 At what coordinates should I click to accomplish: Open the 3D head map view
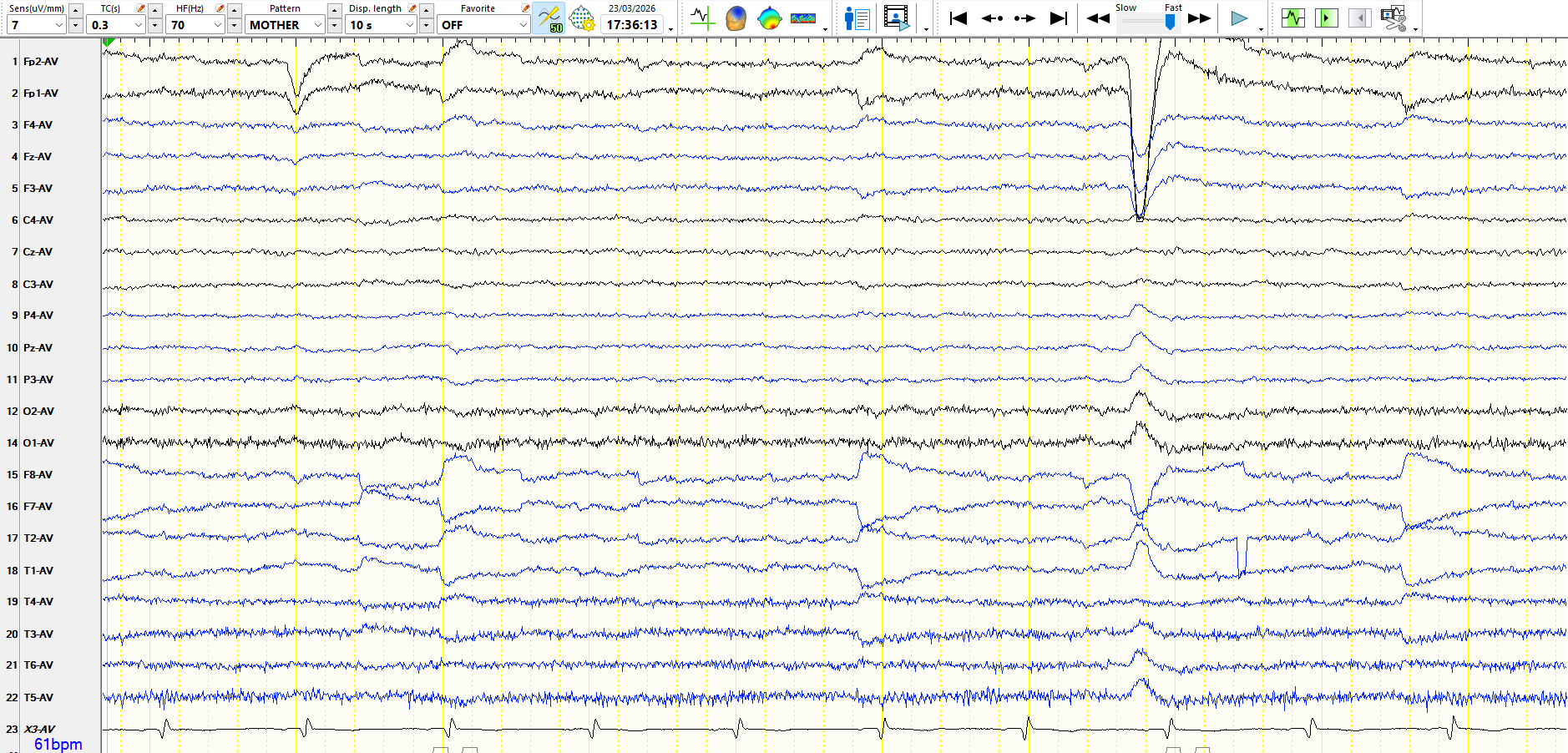(x=736, y=18)
